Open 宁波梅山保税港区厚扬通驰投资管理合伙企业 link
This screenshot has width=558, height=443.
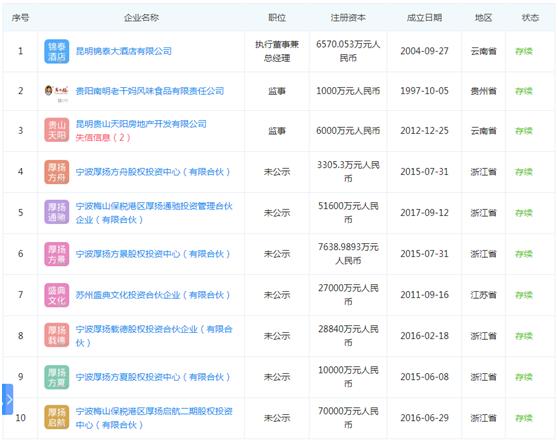pyautogui.click(x=154, y=213)
